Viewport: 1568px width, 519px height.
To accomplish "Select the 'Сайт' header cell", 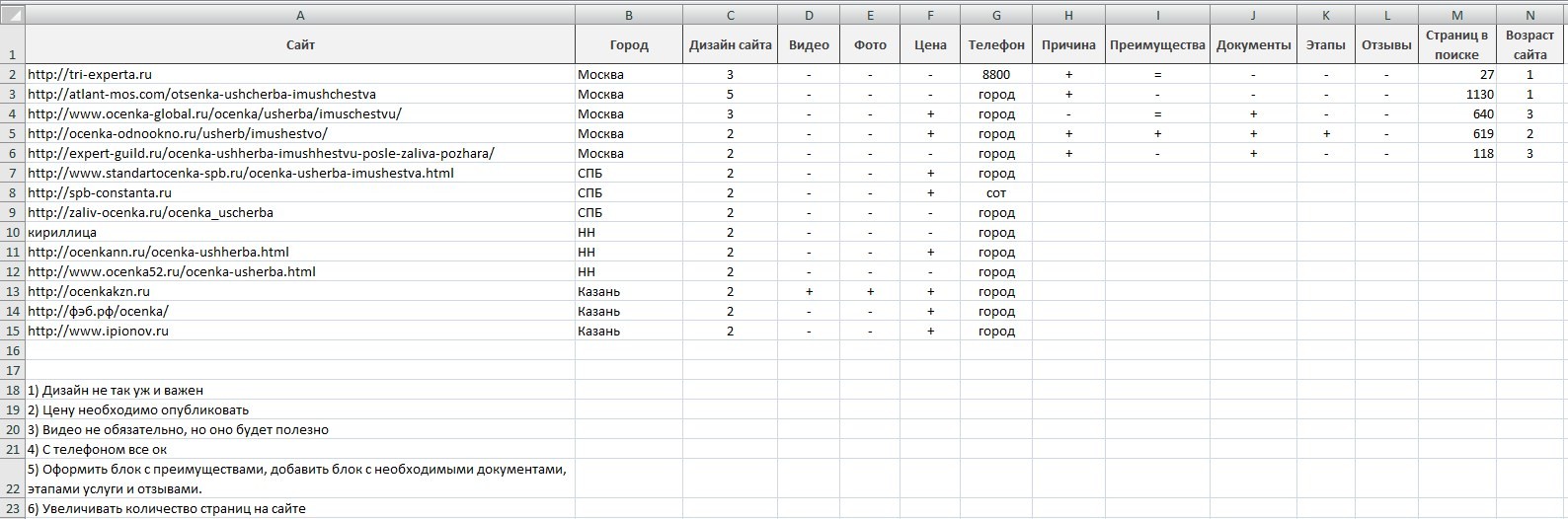I will click(300, 44).
